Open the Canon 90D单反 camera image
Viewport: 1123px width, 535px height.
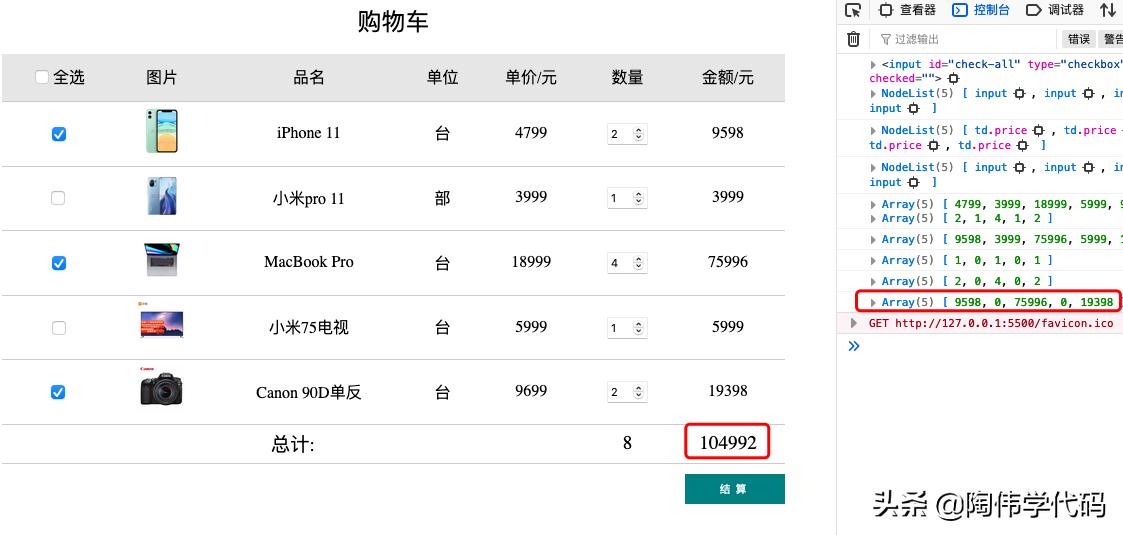[x=161, y=387]
